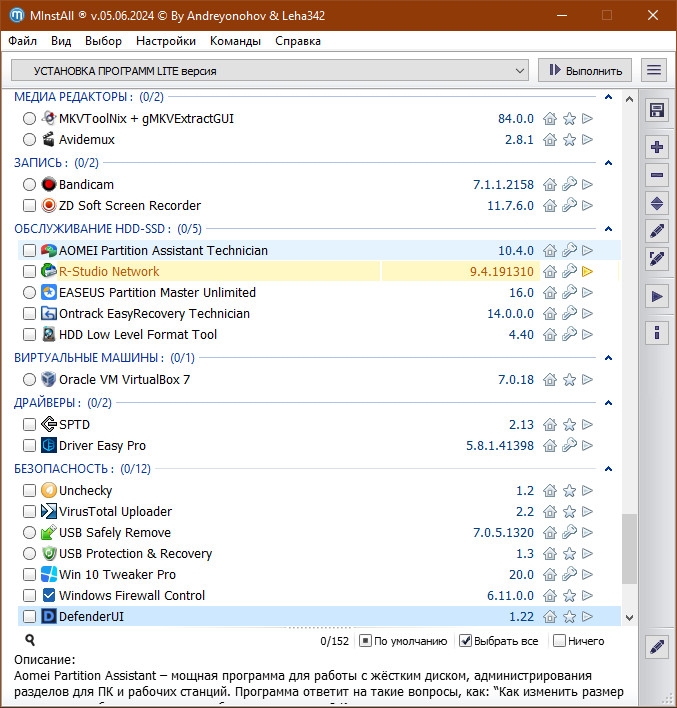
Task: Click the Выполнить button
Action: click(x=585, y=70)
